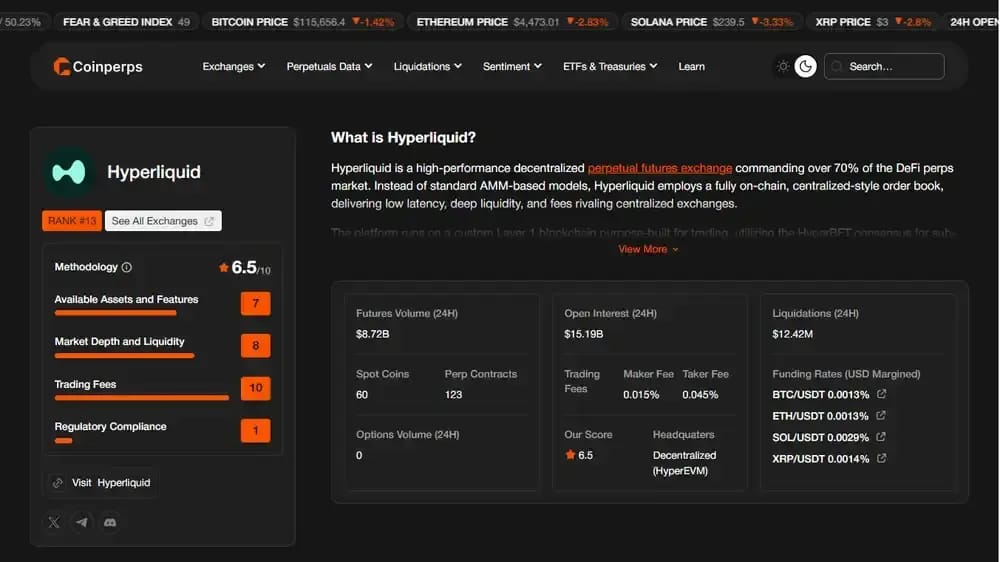Viewport: 1000px width, 562px height.
Task: Click the Ethereum Price ticker item
Action: (512, 22)
